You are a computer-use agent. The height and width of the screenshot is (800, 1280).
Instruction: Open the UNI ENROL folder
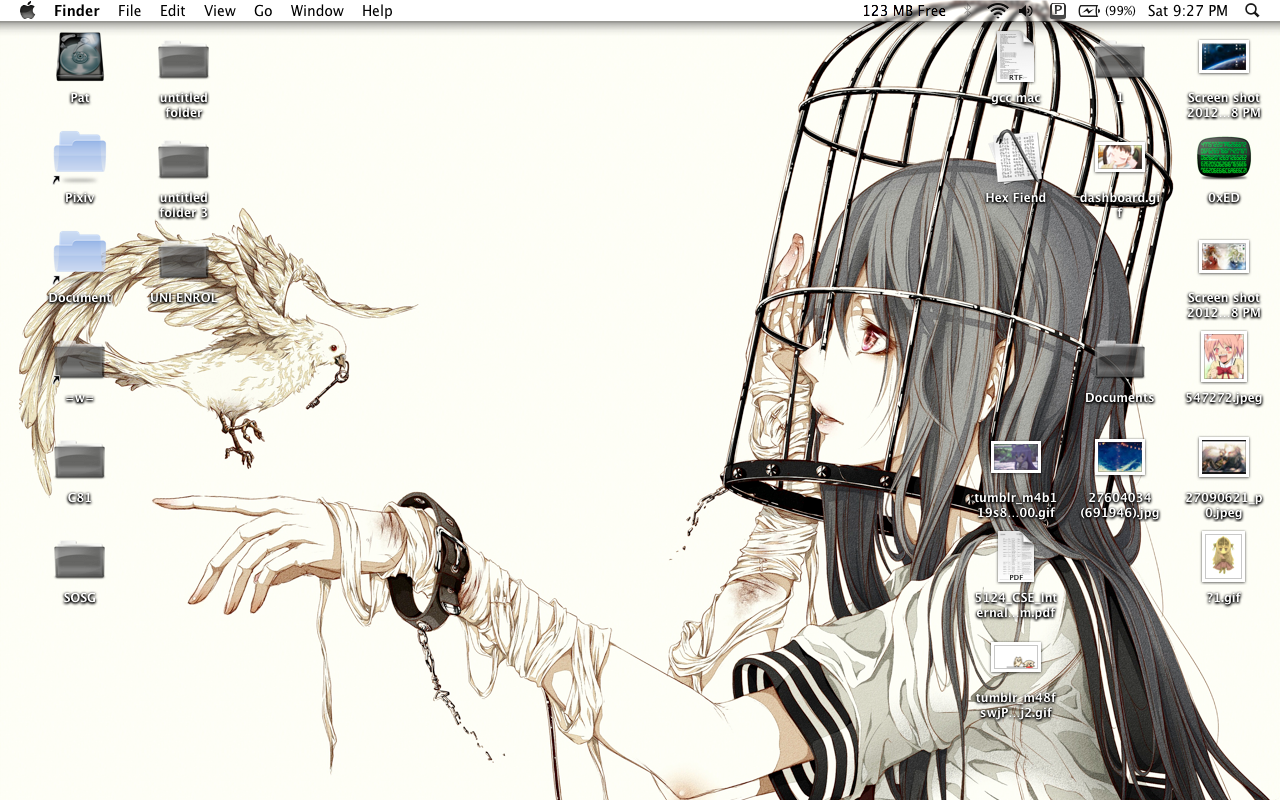tap(184, 260)
